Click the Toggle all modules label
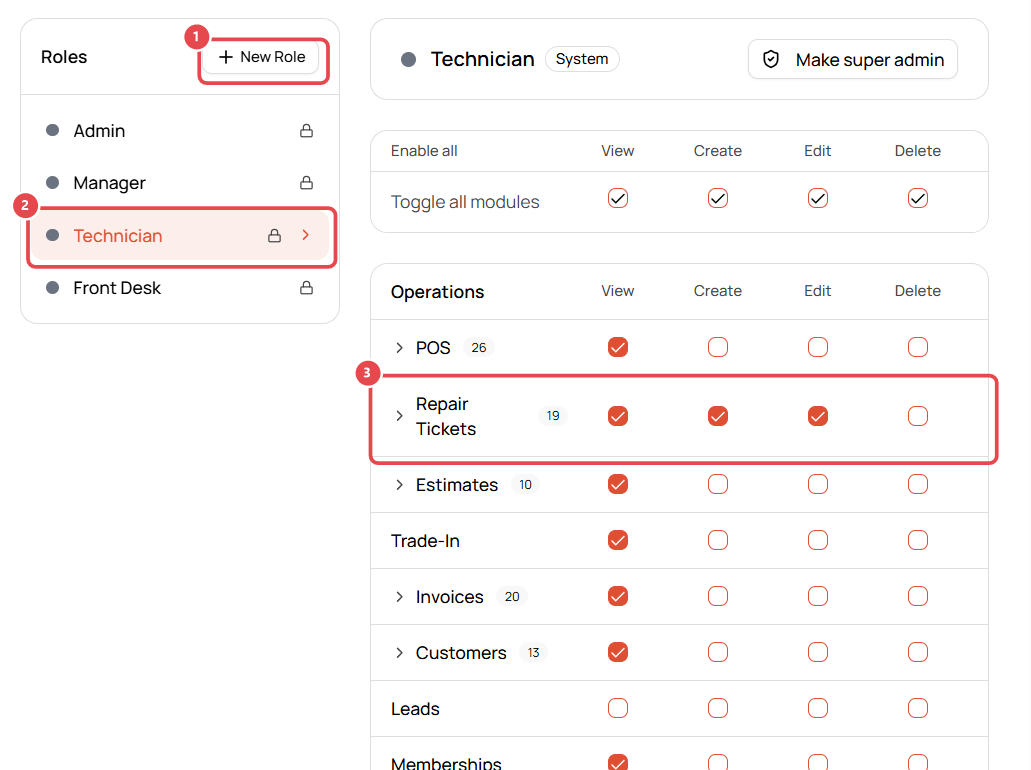Viewport: 1031px width, 770px height. [465, 202]
